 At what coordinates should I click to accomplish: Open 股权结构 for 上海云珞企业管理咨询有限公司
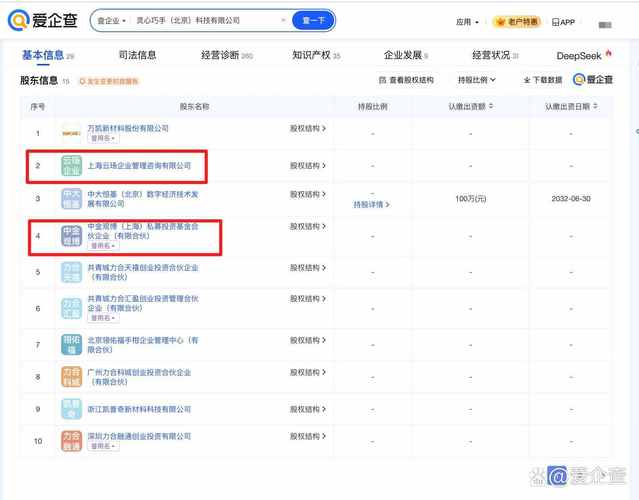click(308, 165)
